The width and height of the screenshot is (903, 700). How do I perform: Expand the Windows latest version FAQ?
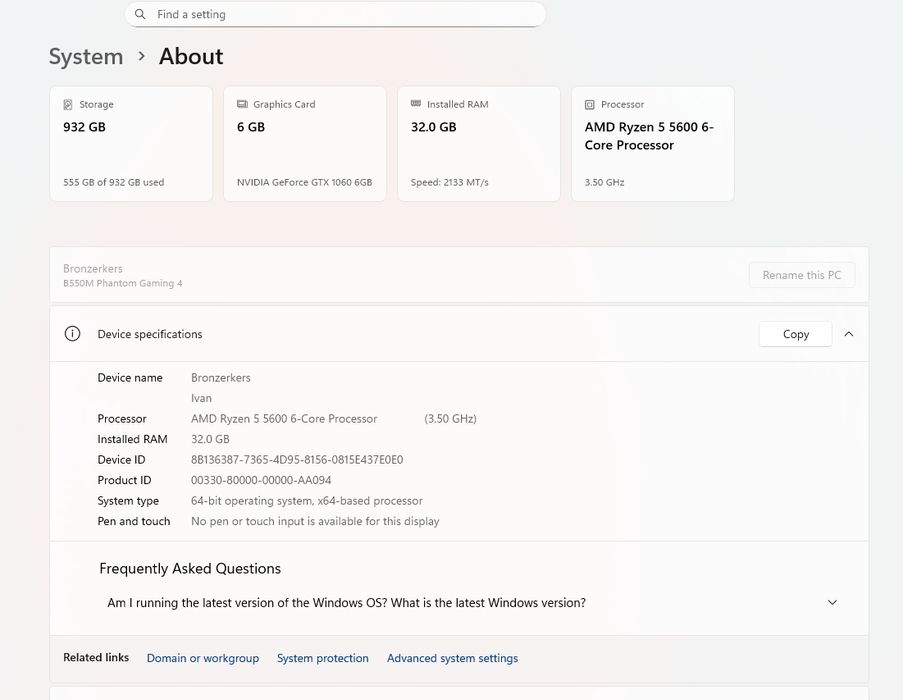point(832,603)
